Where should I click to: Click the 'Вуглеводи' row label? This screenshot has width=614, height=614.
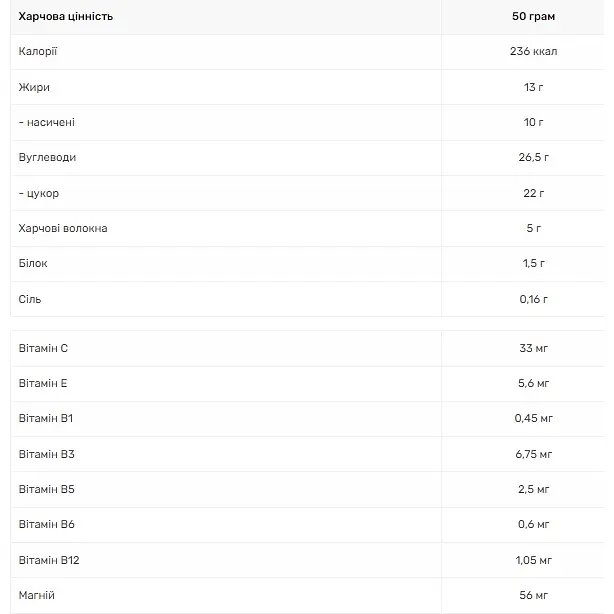tap(47, 157)
